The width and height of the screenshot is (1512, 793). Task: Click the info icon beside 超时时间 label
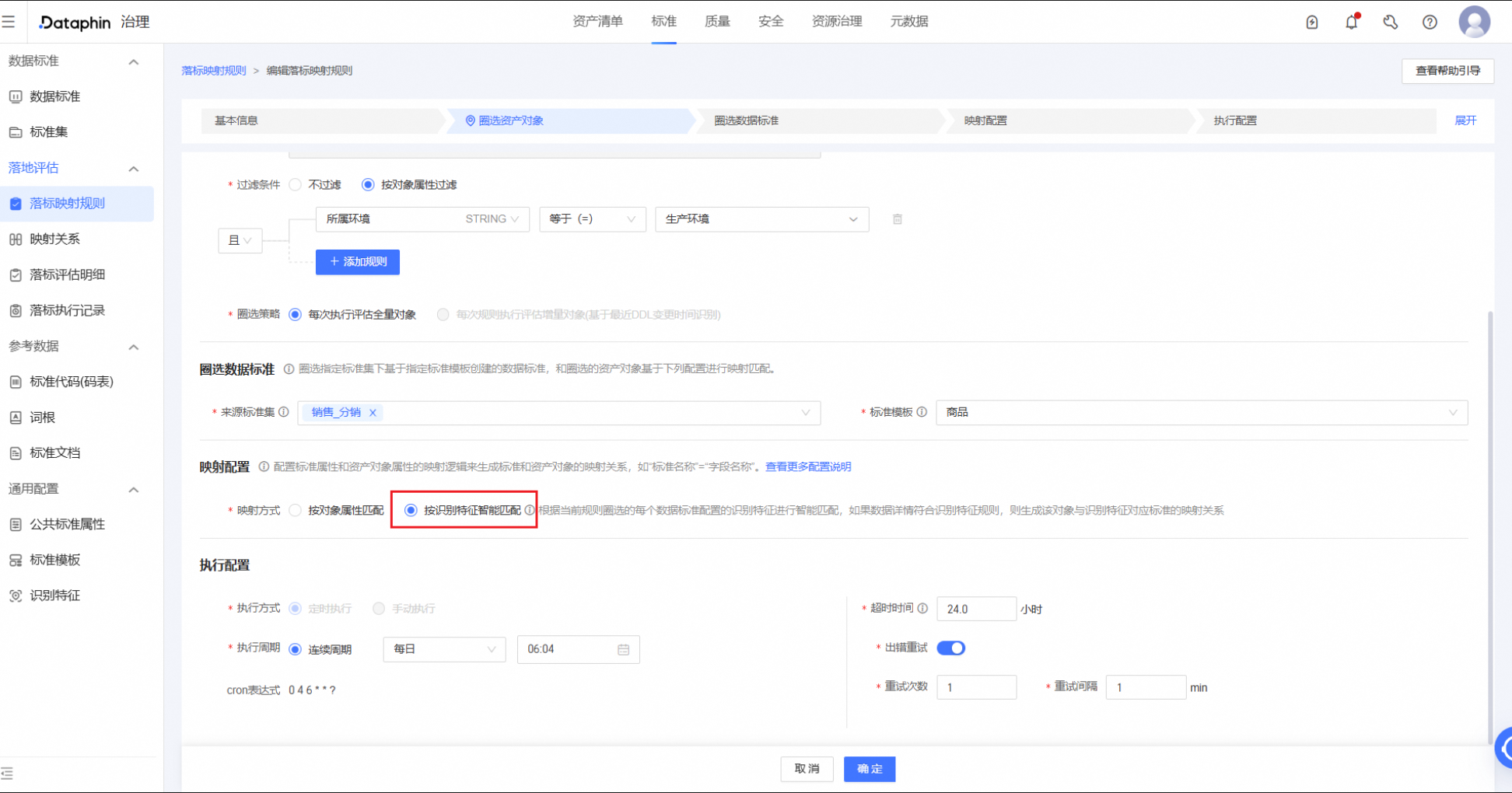click(x=922, y=609)
